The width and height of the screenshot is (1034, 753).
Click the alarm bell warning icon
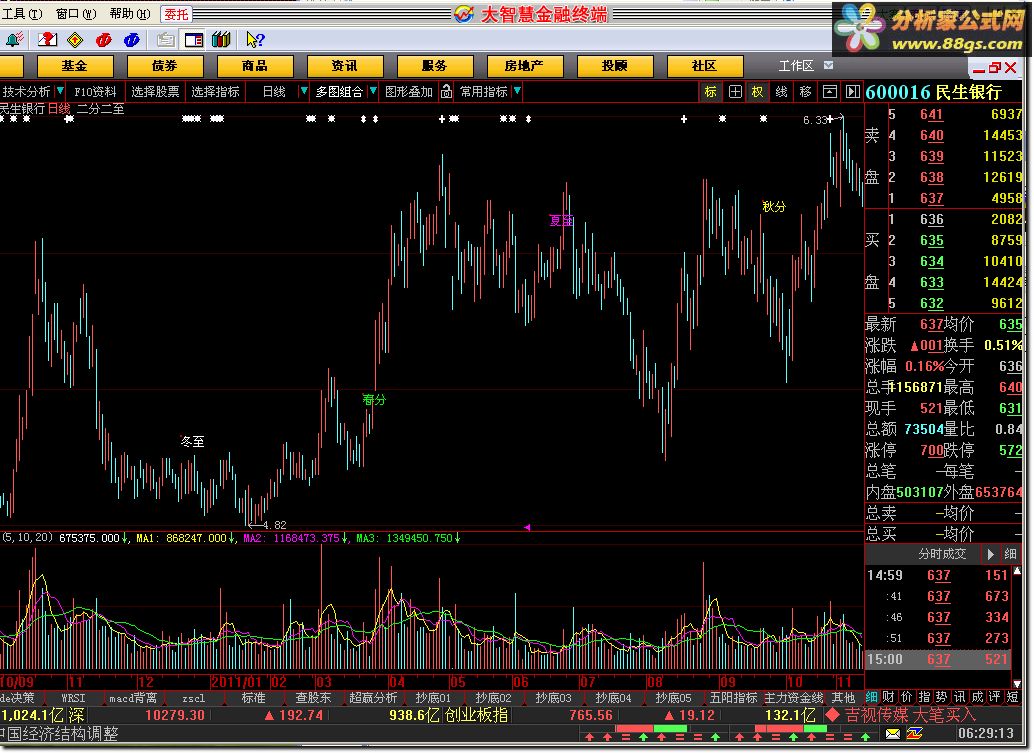(14, 40)
